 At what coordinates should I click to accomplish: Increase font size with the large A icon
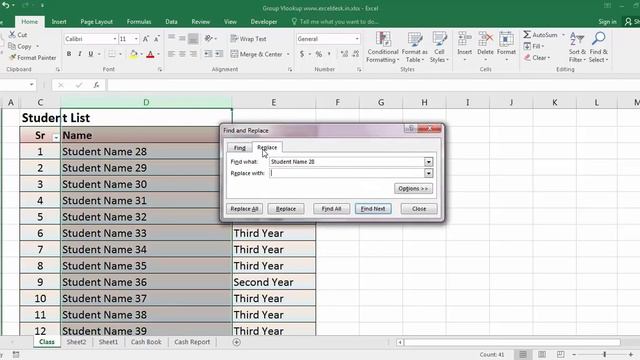point(146,39)
